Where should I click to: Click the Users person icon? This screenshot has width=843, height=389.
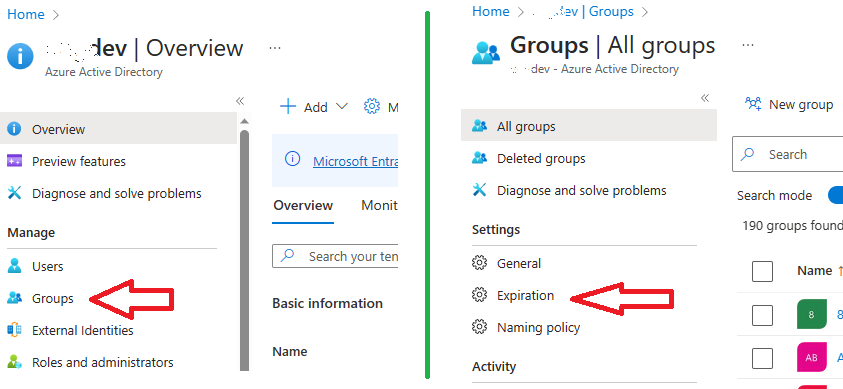point(15,266)
